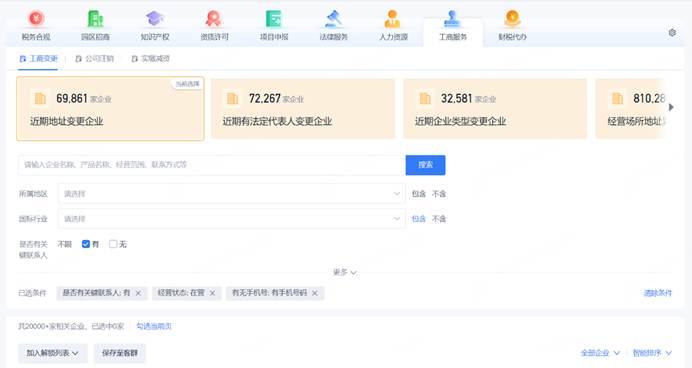Open the 知识产权 graduation cap icon
The height and width of the screenshot is (368, 692).
154,19
